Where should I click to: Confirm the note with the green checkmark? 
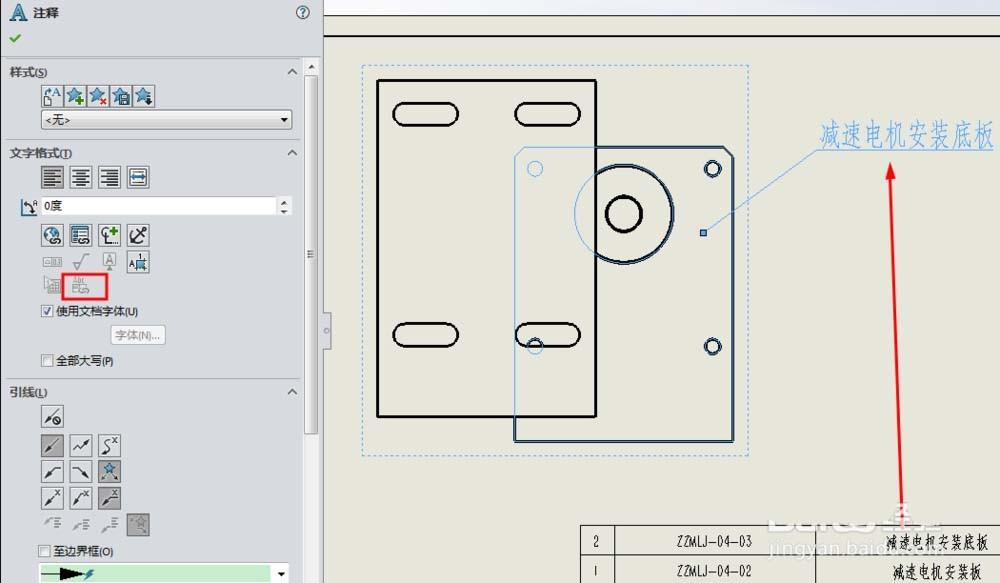(18, 37)
